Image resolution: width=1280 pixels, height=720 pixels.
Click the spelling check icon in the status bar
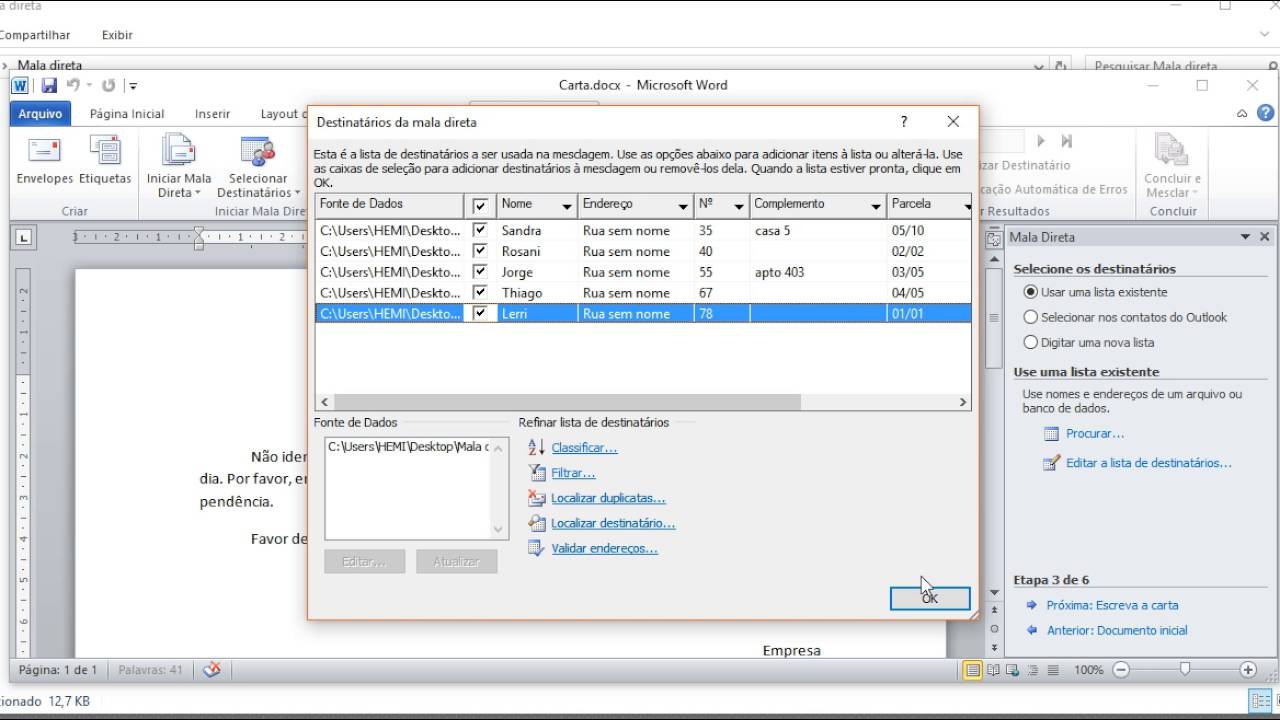point(212,669)
